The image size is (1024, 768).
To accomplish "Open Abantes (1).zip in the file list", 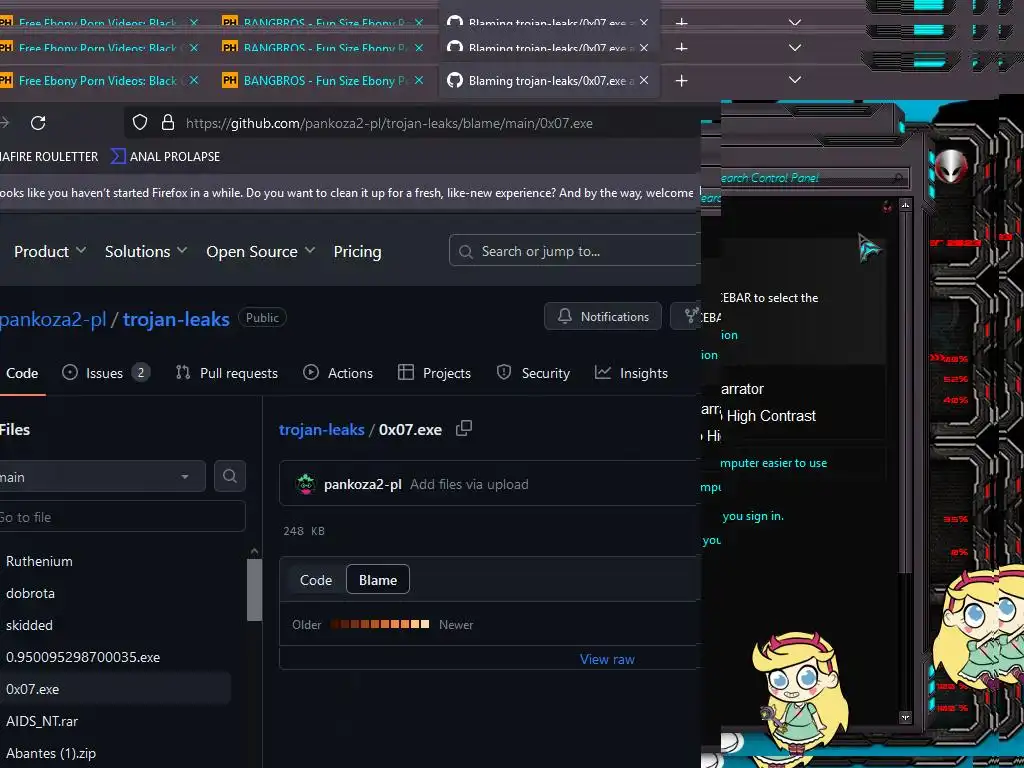I will point(51,753).
